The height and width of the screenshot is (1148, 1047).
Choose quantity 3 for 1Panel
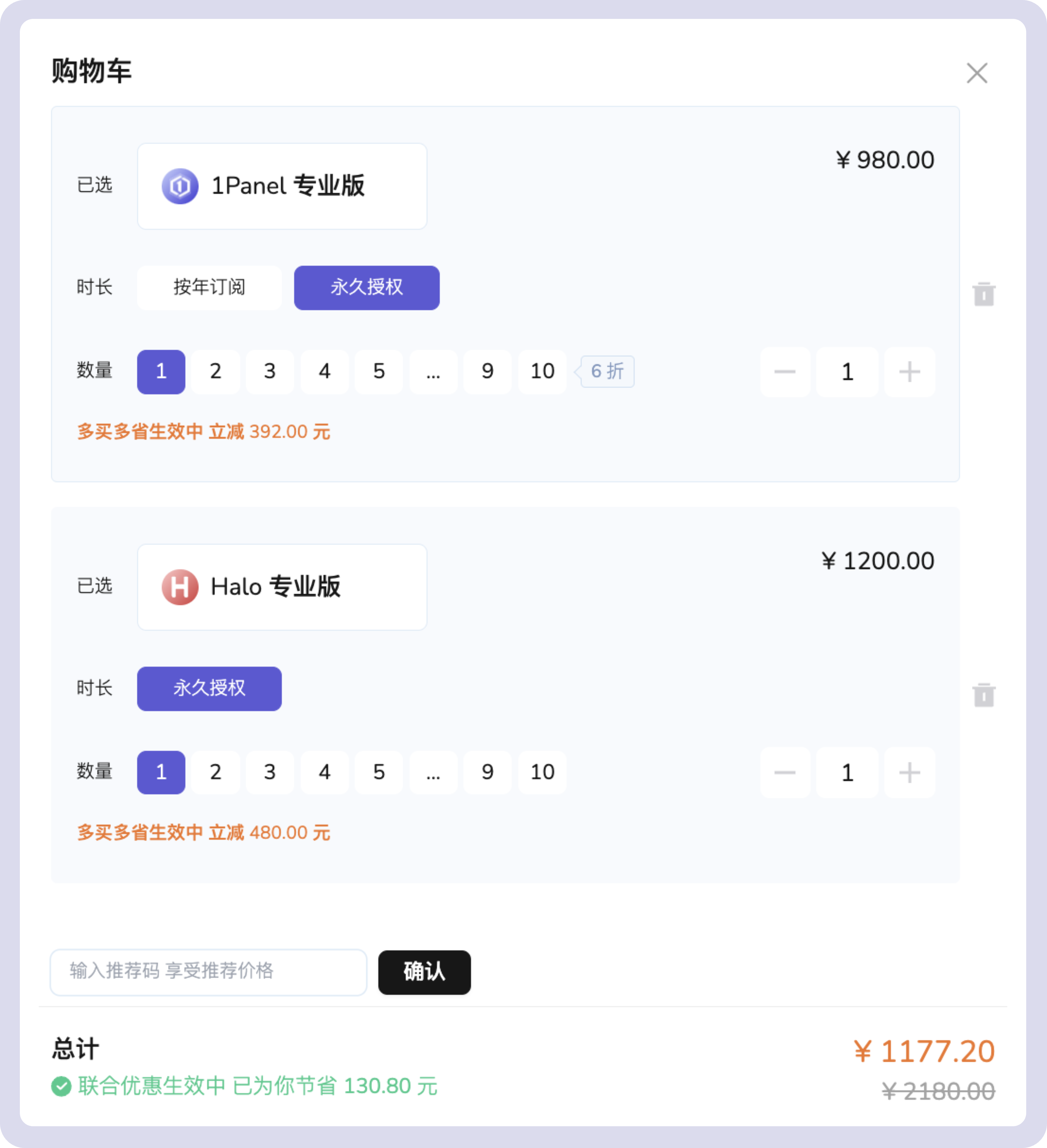[x=270, y=372]
